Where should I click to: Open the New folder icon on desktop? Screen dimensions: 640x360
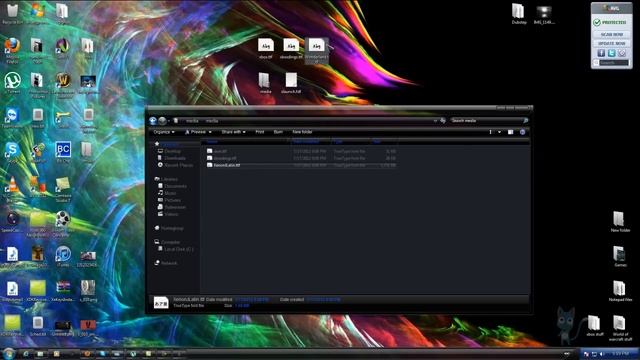click(620, 222)
